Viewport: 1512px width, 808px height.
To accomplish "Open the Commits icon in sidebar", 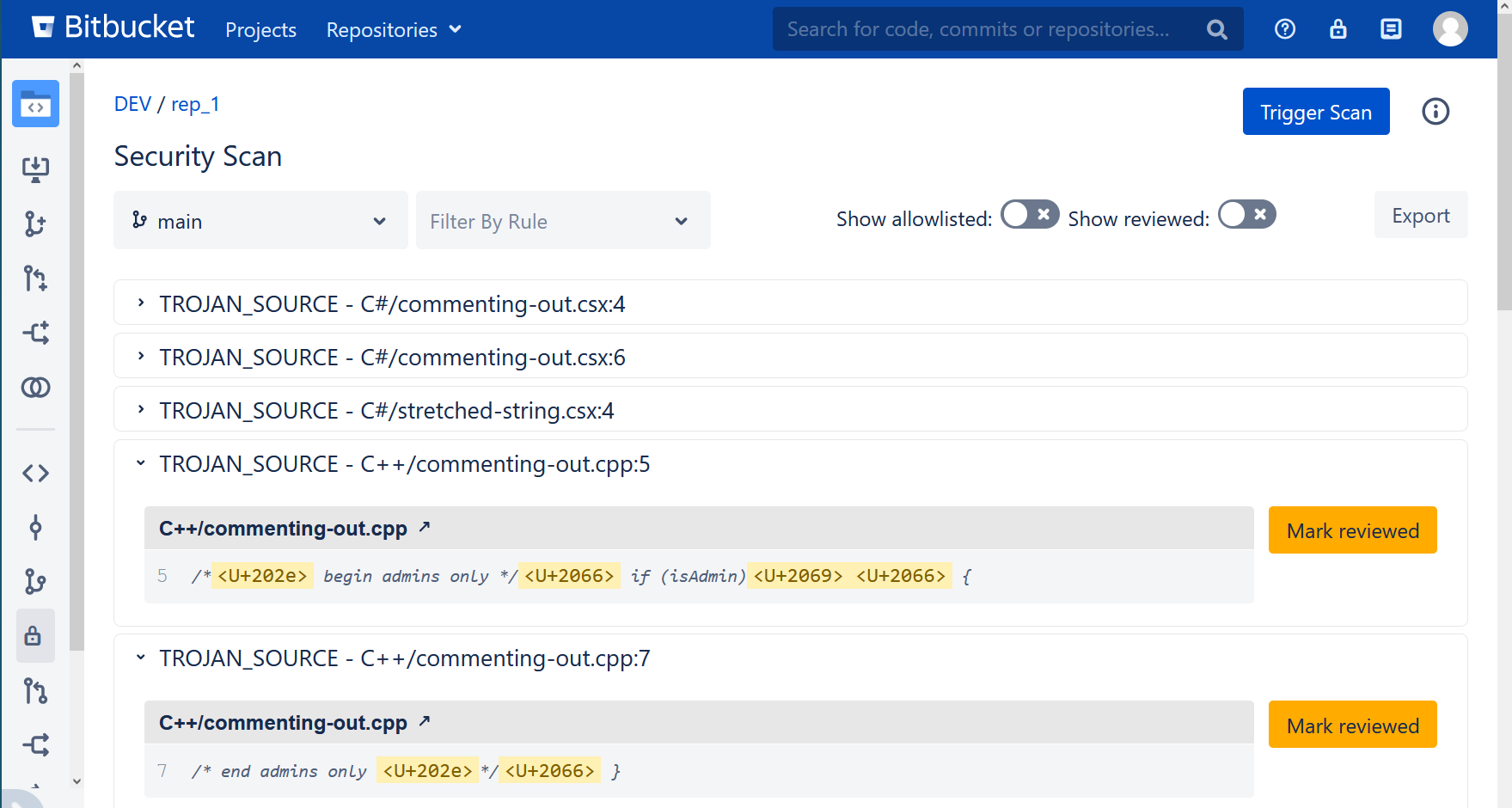I will click(35, 528).
